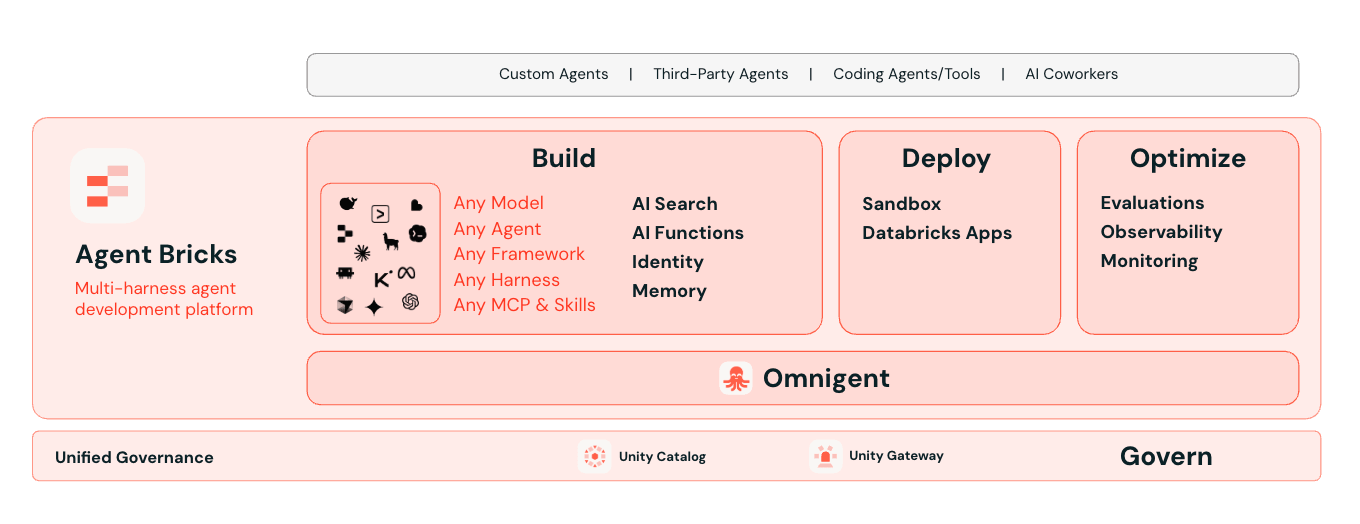Click the starburst logo icon
Screen dimensions: 1360x524
tap(362, 253)
